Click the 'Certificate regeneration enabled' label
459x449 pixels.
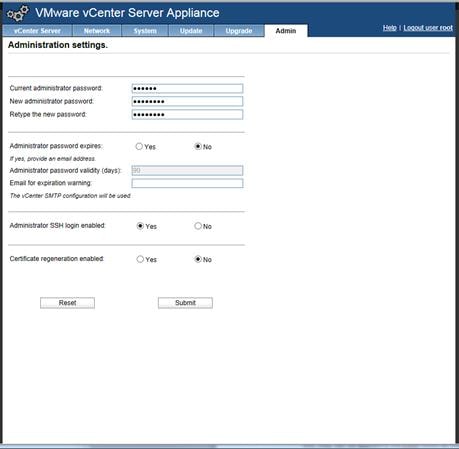[57, 259]
